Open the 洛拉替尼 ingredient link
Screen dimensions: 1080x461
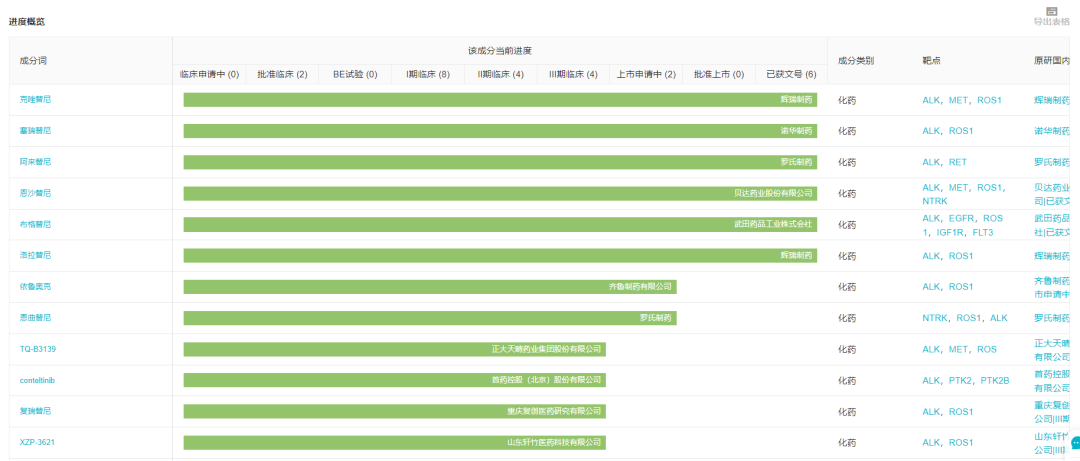tap(35, 256)
